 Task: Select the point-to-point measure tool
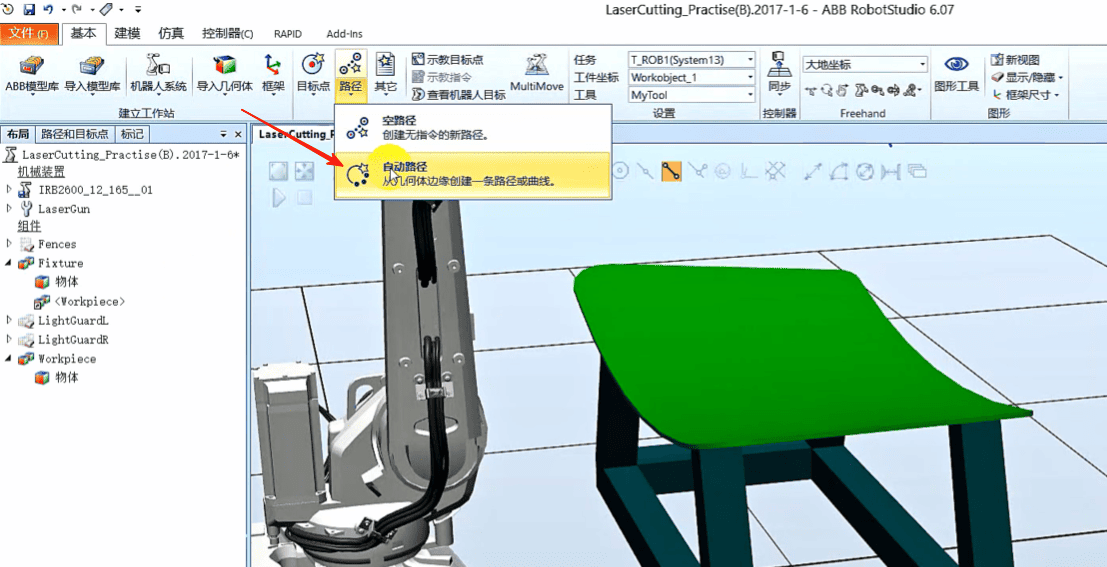tap(814, 171)
